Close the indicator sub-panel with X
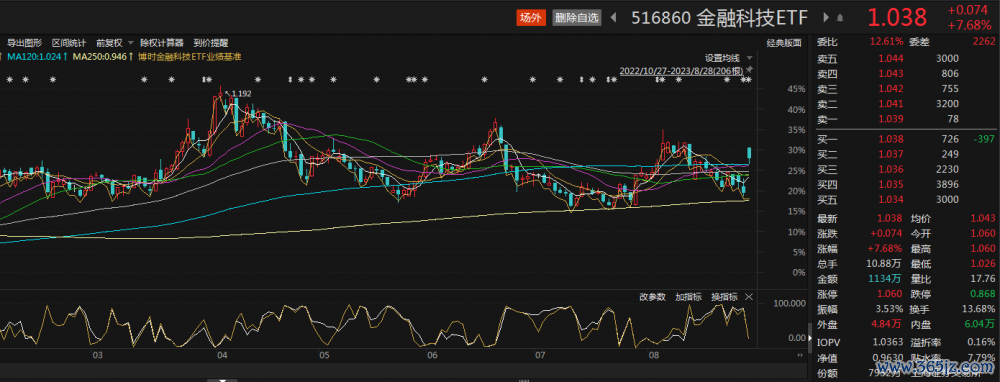Screen dimensions: 1000x382 [x=749, y=297]
